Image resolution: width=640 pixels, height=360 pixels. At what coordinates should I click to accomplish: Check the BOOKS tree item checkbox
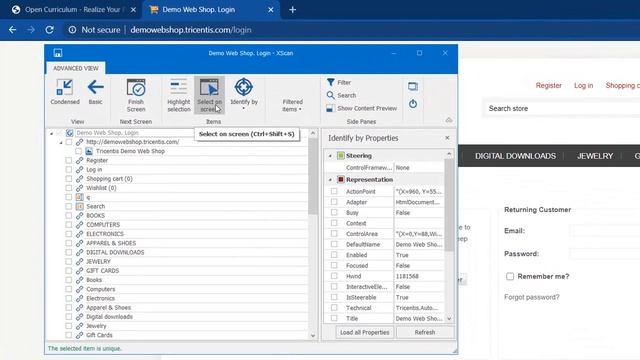pos(69,216)
